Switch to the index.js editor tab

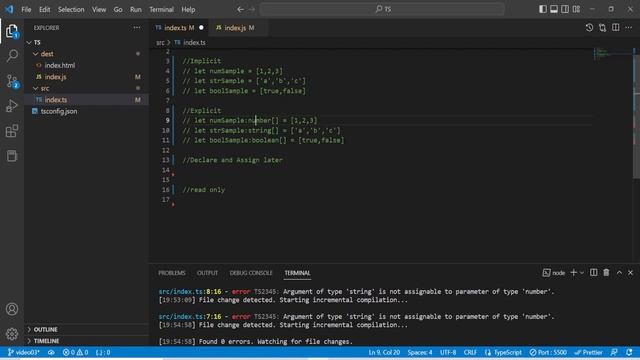[236, 28]
